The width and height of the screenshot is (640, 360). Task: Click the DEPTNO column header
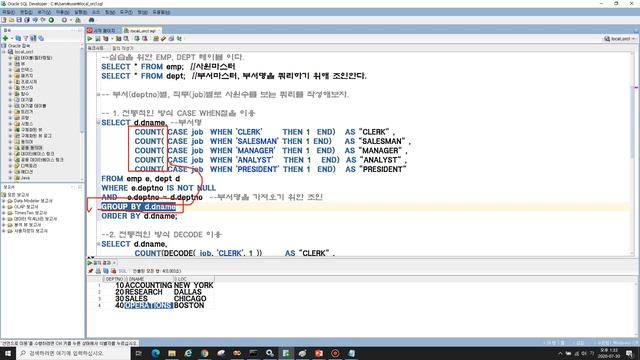(x=113, y=279)
